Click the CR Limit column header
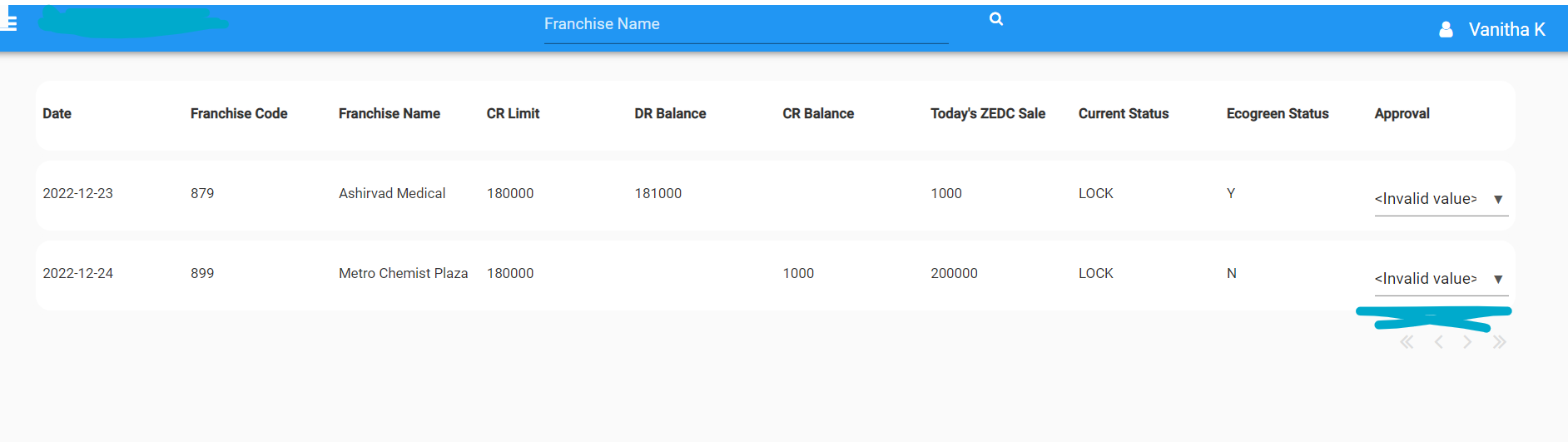The width and height of the screenshot is (1568, 442). 513,114
